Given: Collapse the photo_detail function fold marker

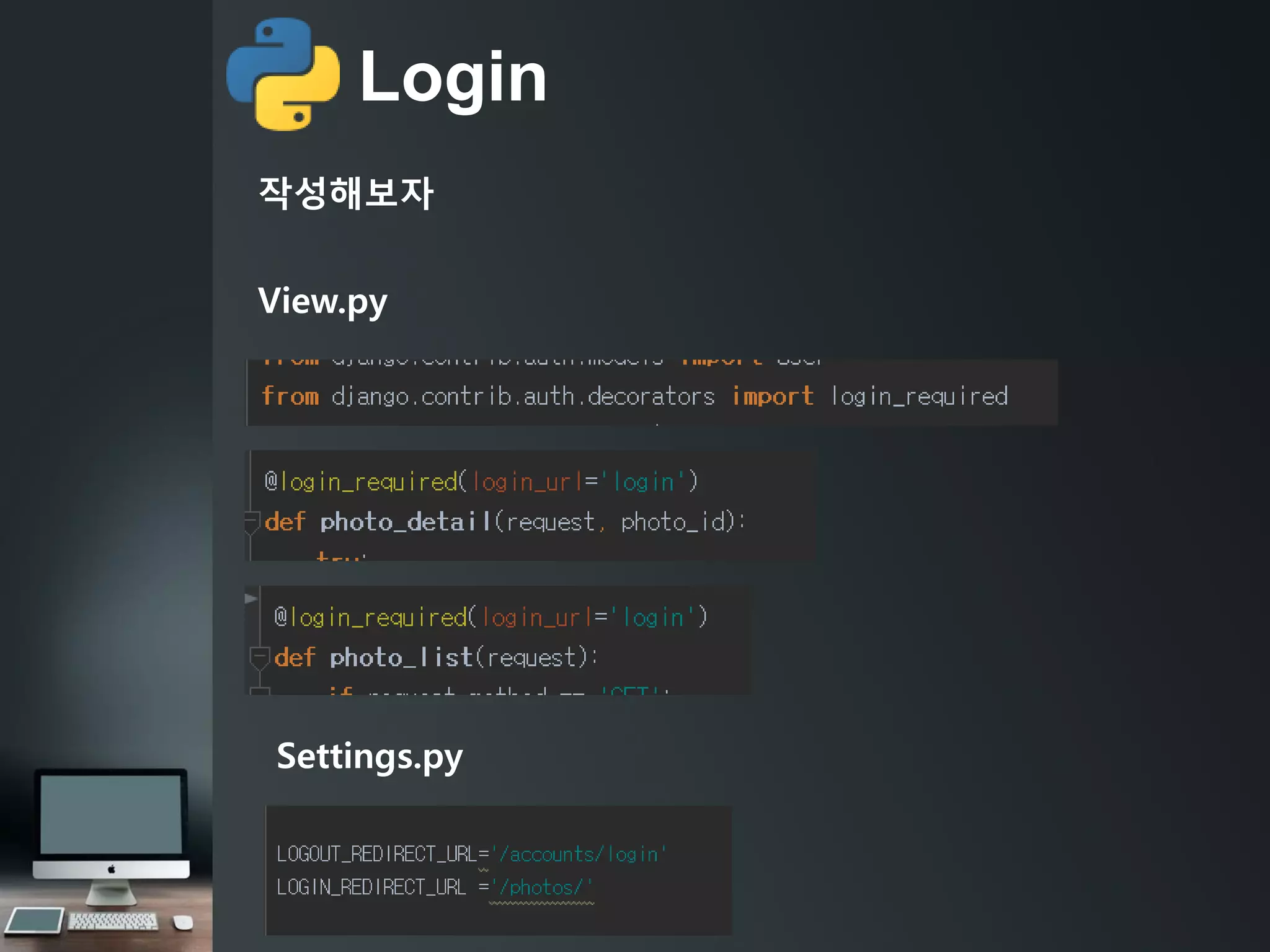Looking at the screenshot, I should (x=252, y=522).
